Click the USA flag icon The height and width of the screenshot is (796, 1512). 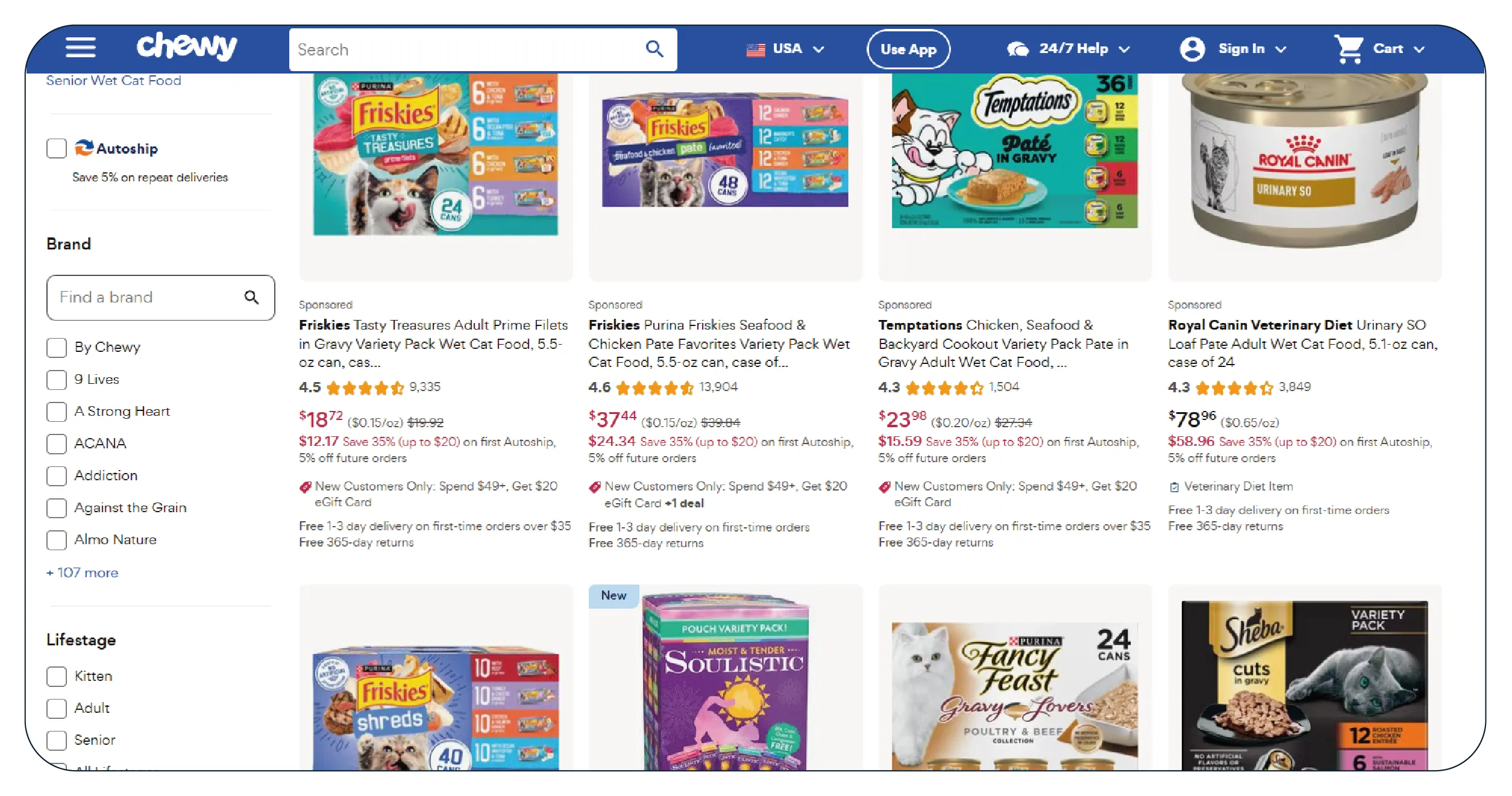pyautogui.click(x=756, y=49)
